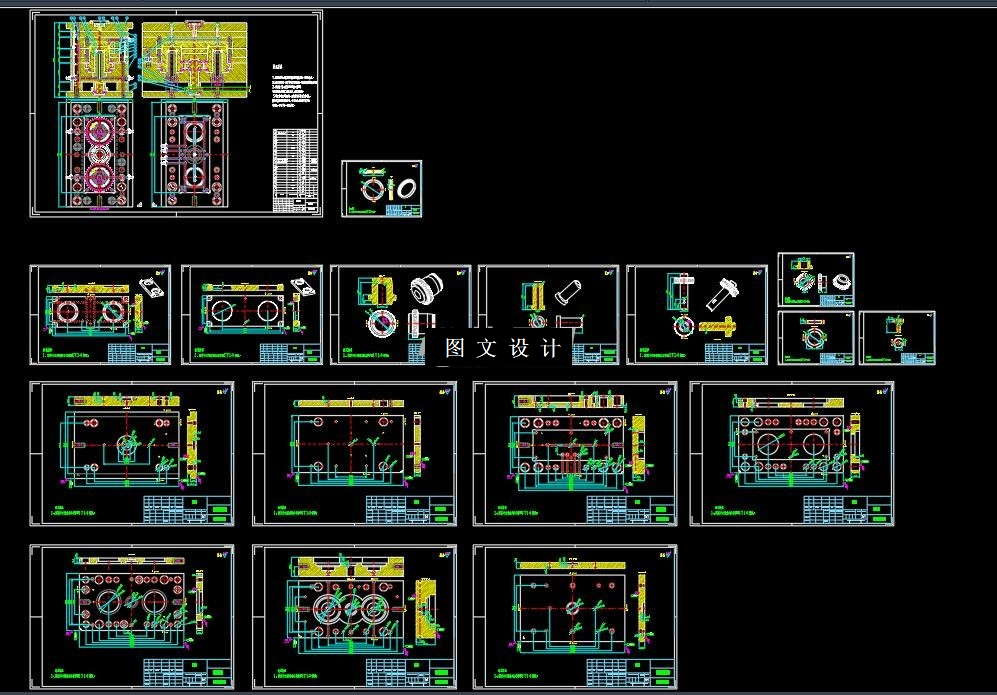997x695 pixels.
Task: Open second-row sheet showing plate with two round holes
Action: (252, 315)
